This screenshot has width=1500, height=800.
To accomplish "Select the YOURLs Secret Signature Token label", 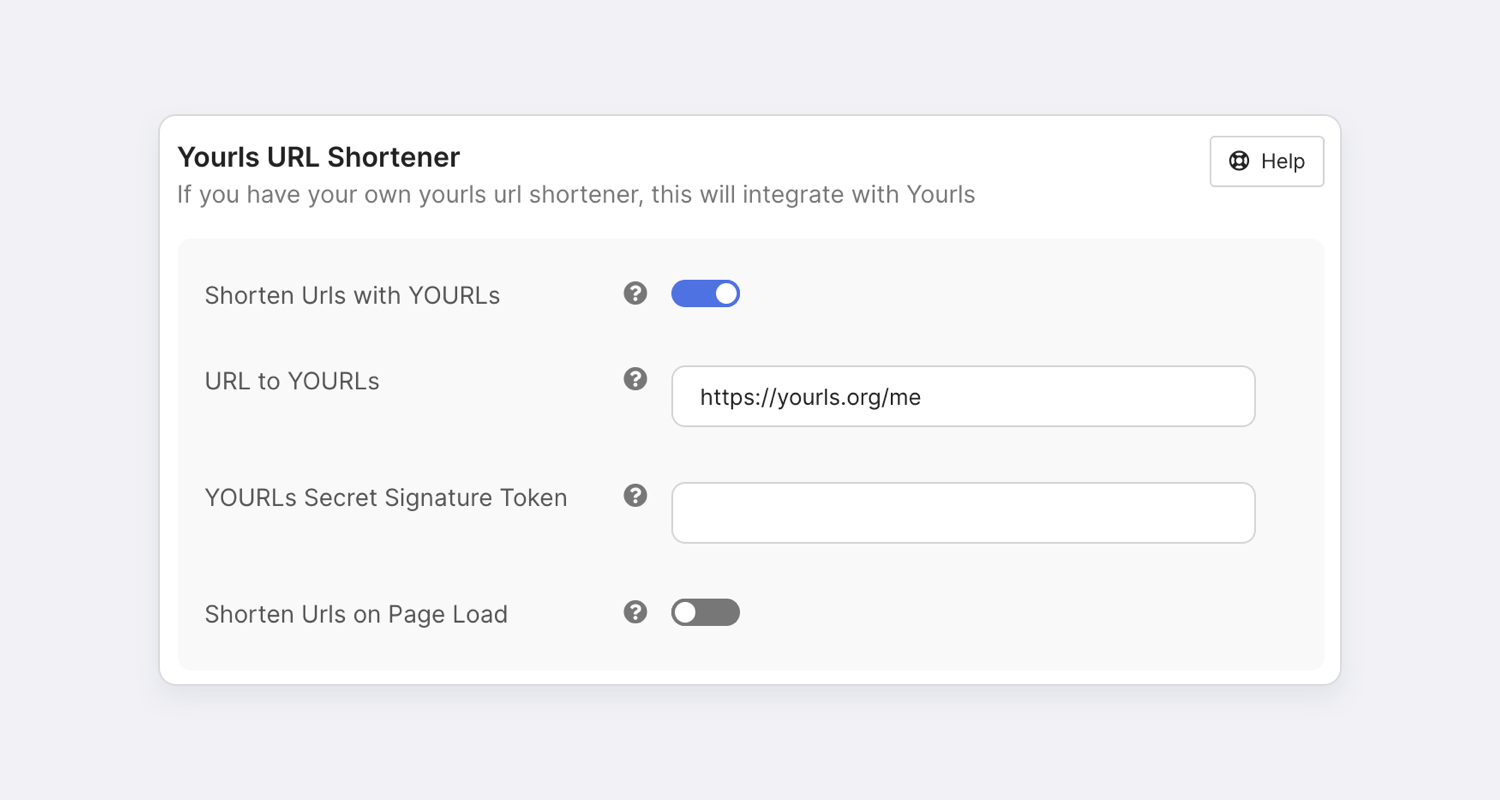I will click(386, 497).
